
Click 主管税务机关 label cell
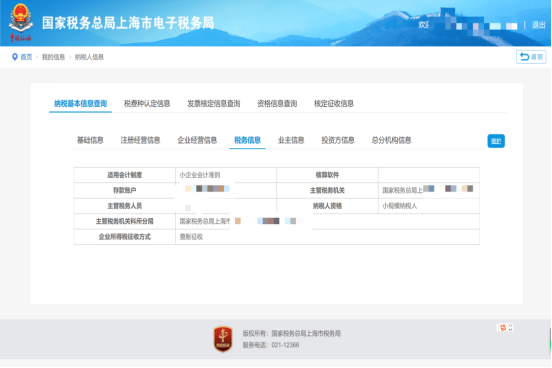point(327,190)
